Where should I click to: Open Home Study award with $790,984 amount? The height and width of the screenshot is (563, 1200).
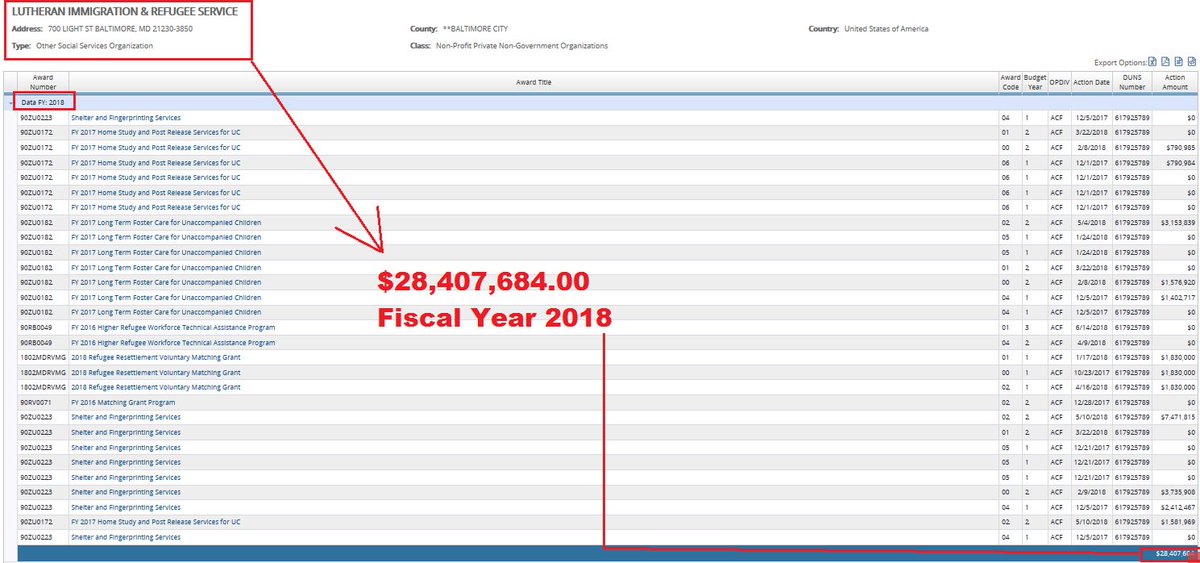pos(155,163)
